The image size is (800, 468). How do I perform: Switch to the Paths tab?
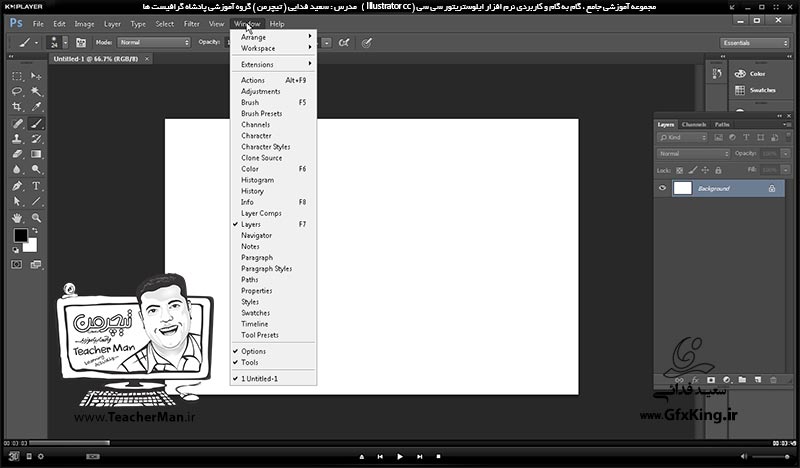click(721, 125)
